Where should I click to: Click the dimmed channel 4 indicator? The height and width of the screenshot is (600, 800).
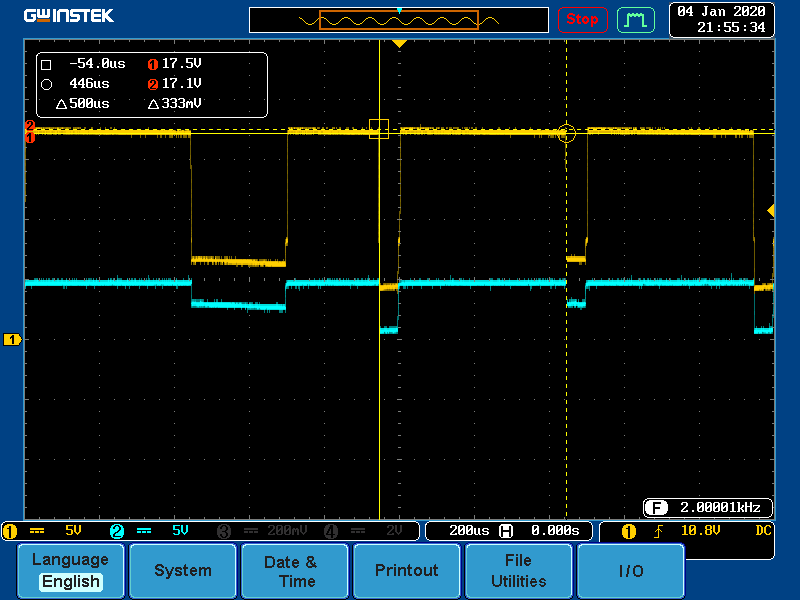331,531
